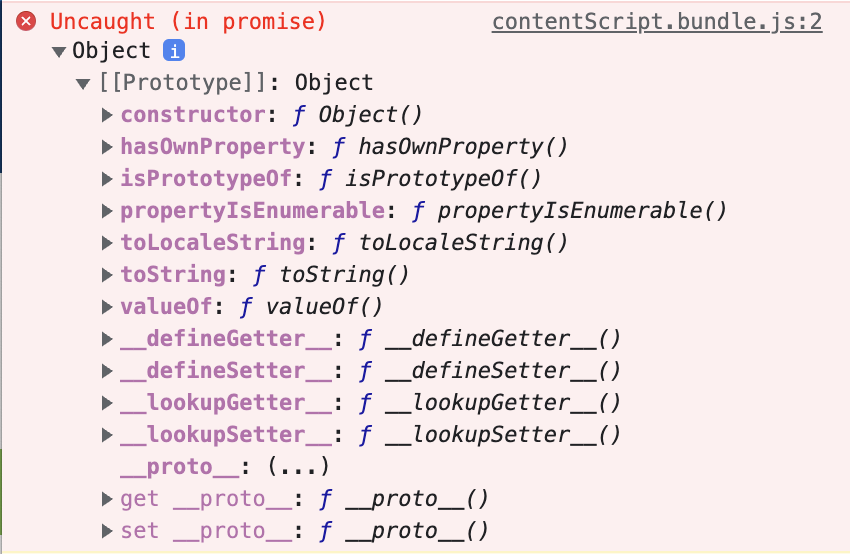Screen dimensions: 850x554
Task: Expand propertyIsEnumerable arrow
Action: [x=107, y=211]
